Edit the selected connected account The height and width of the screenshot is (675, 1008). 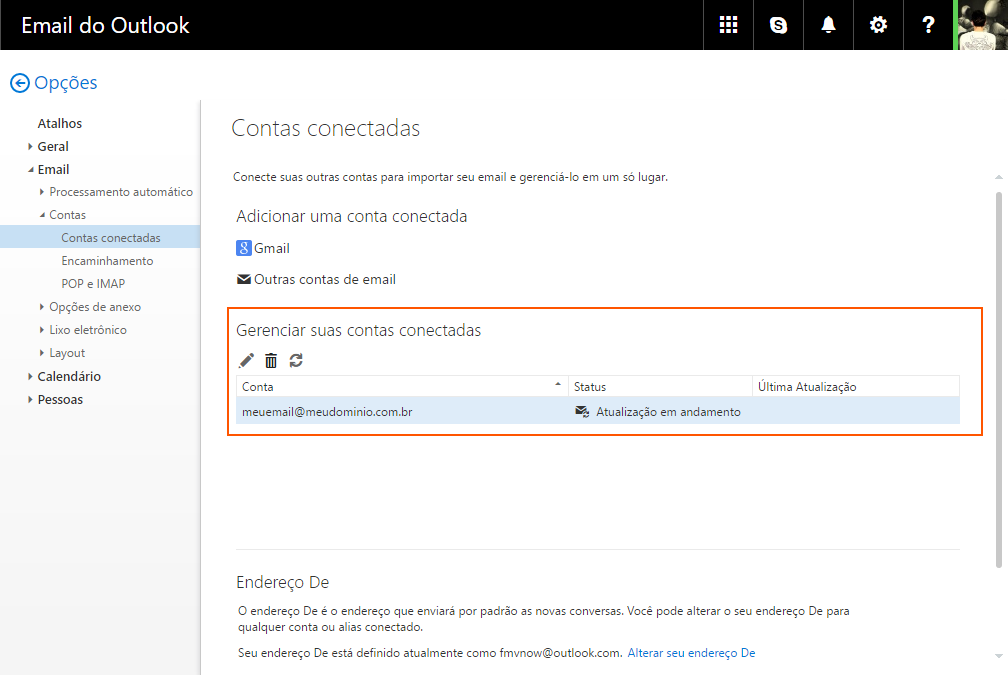(246, 361)
